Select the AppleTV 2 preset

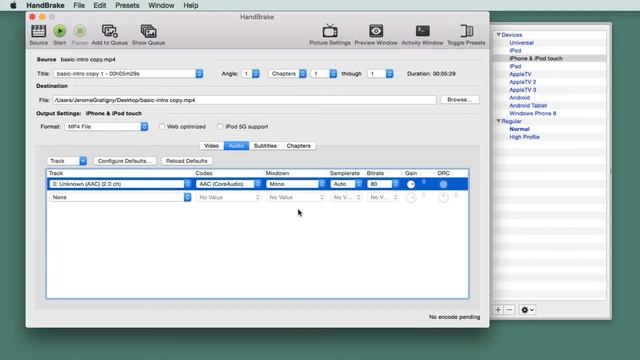[x=522, y=82]
